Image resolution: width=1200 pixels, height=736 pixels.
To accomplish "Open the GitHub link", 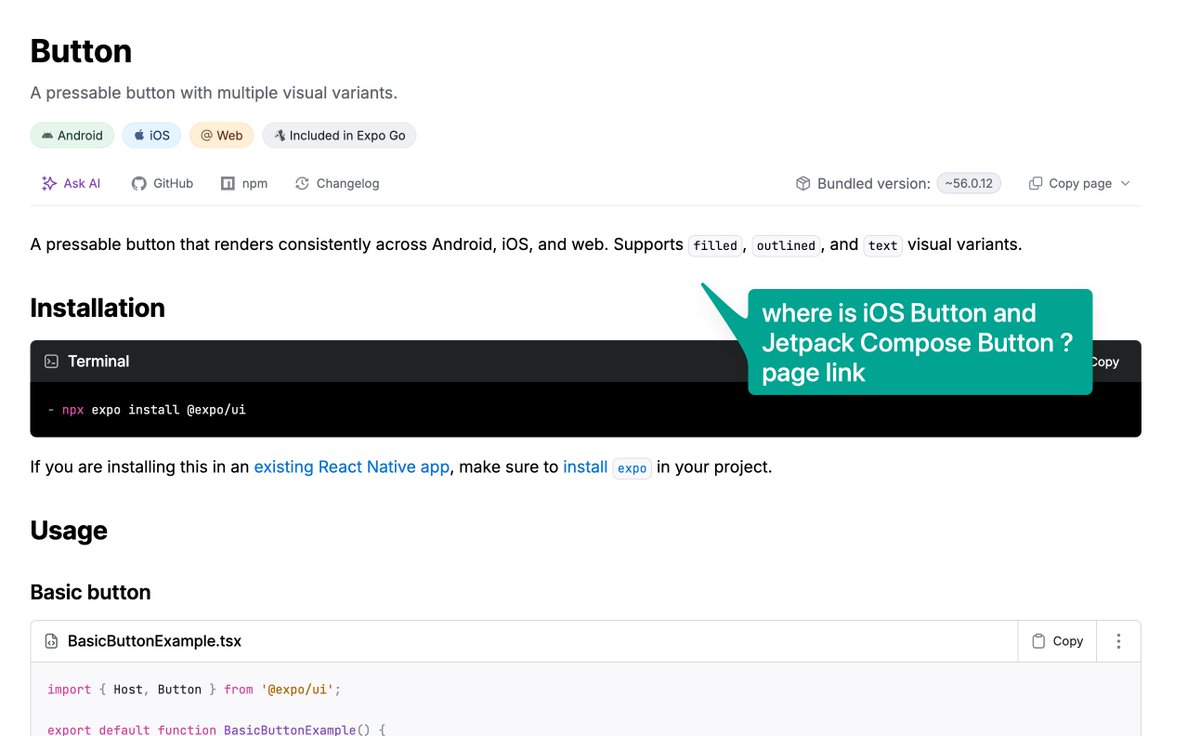I will (162, 184).
